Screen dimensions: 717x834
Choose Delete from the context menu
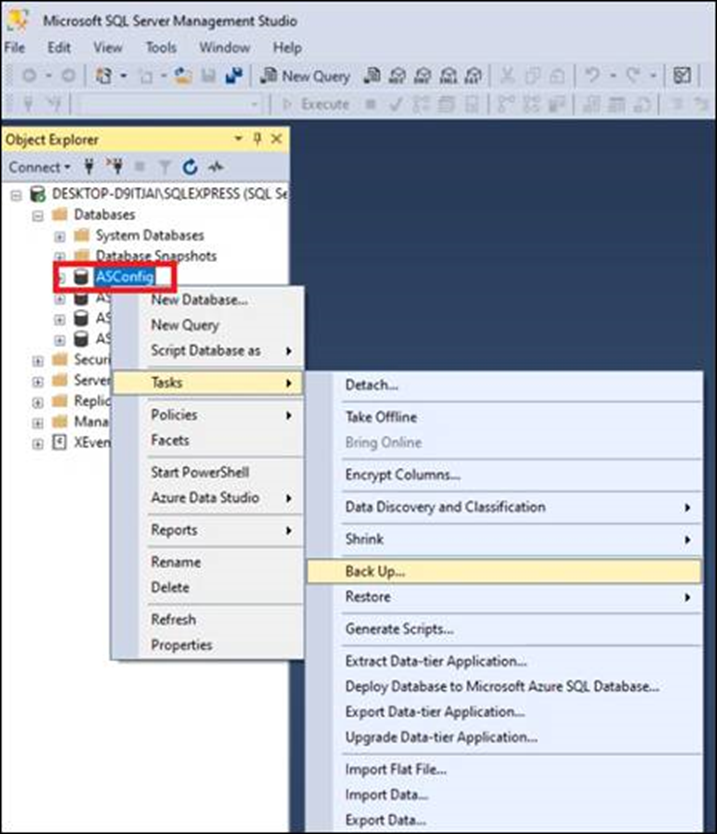point(209,588)
